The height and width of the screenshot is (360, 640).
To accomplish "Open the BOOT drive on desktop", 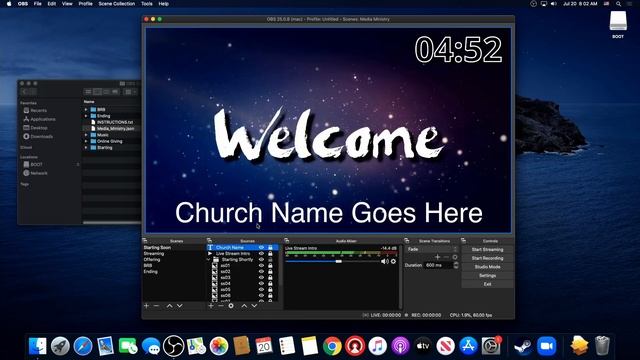I will click(618, 24).
